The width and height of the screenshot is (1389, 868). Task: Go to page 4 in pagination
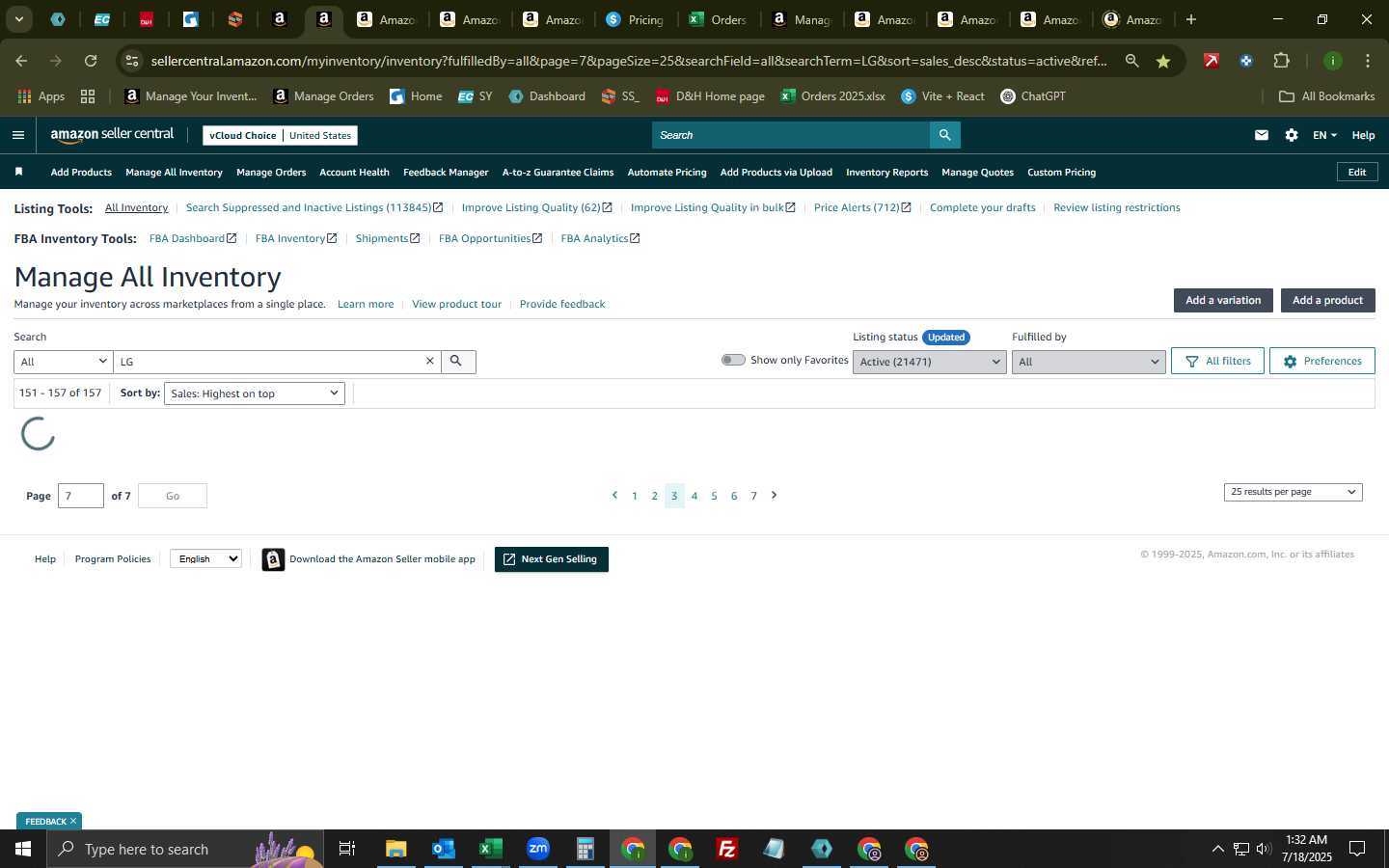694,496
